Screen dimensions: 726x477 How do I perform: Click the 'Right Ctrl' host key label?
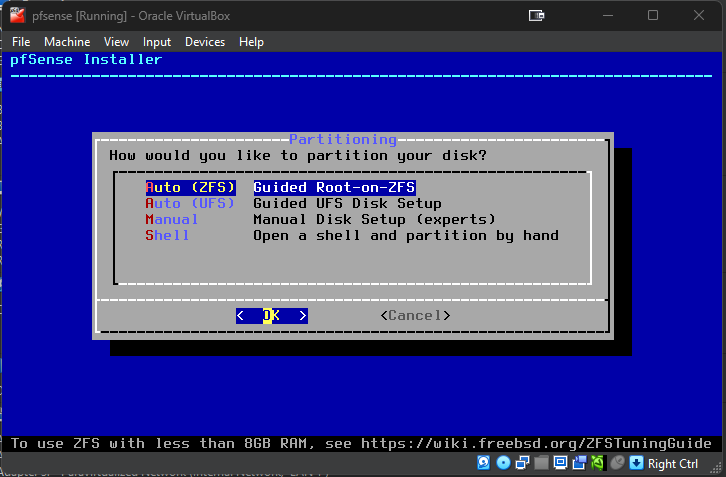point(673,464)
